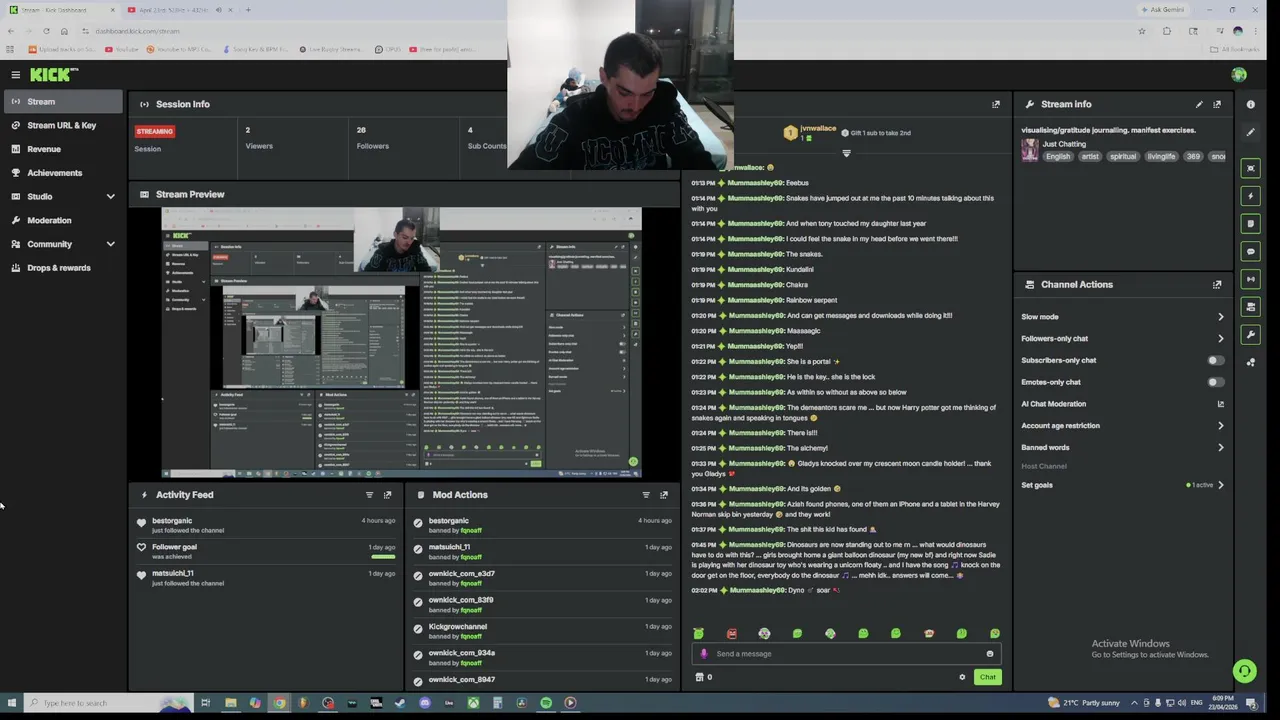
Task: Open Set goals arrow
Action: (1220, 485)
